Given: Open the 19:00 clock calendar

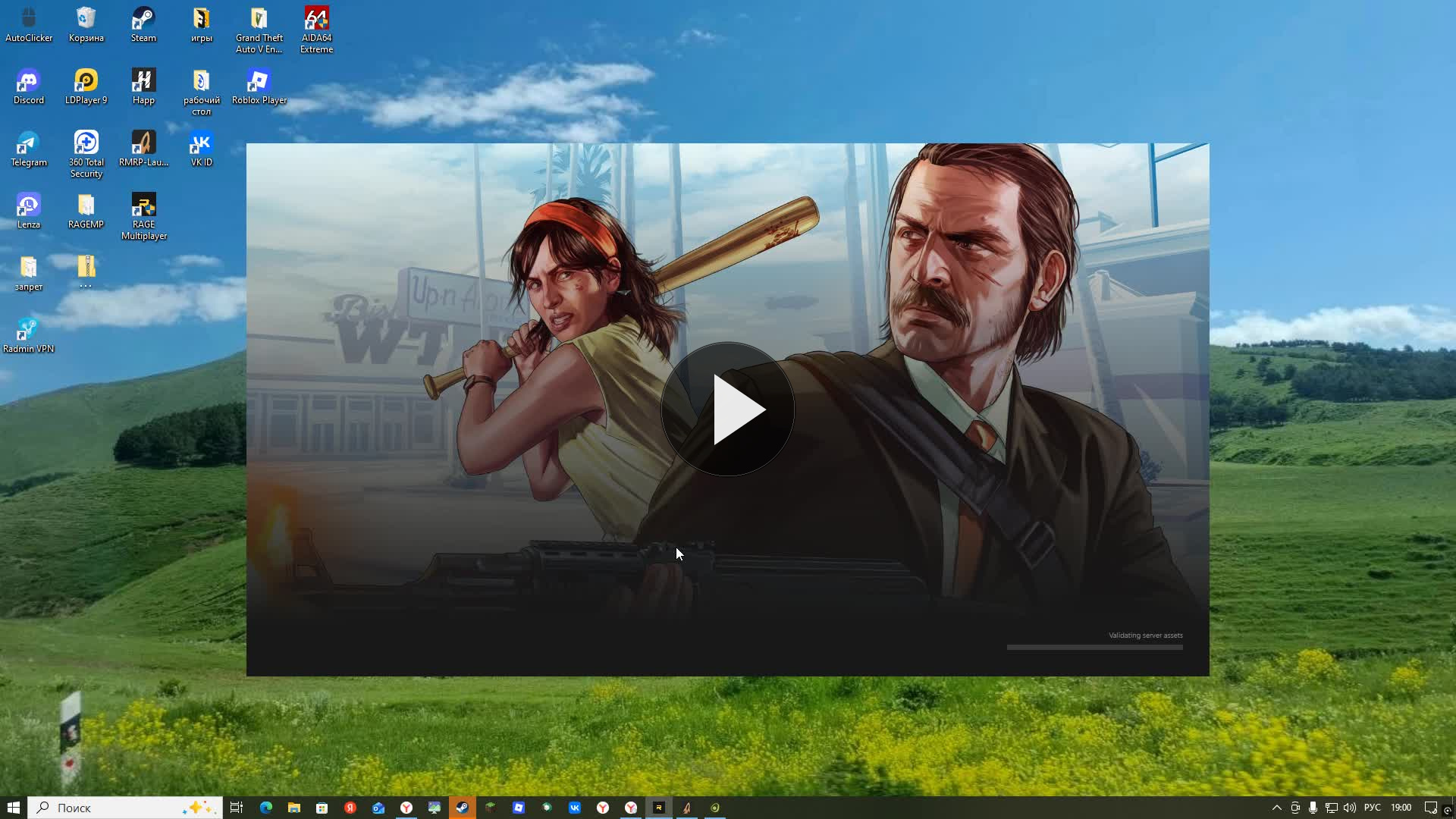Looking at the screenshot, I should coord(1401,808).
